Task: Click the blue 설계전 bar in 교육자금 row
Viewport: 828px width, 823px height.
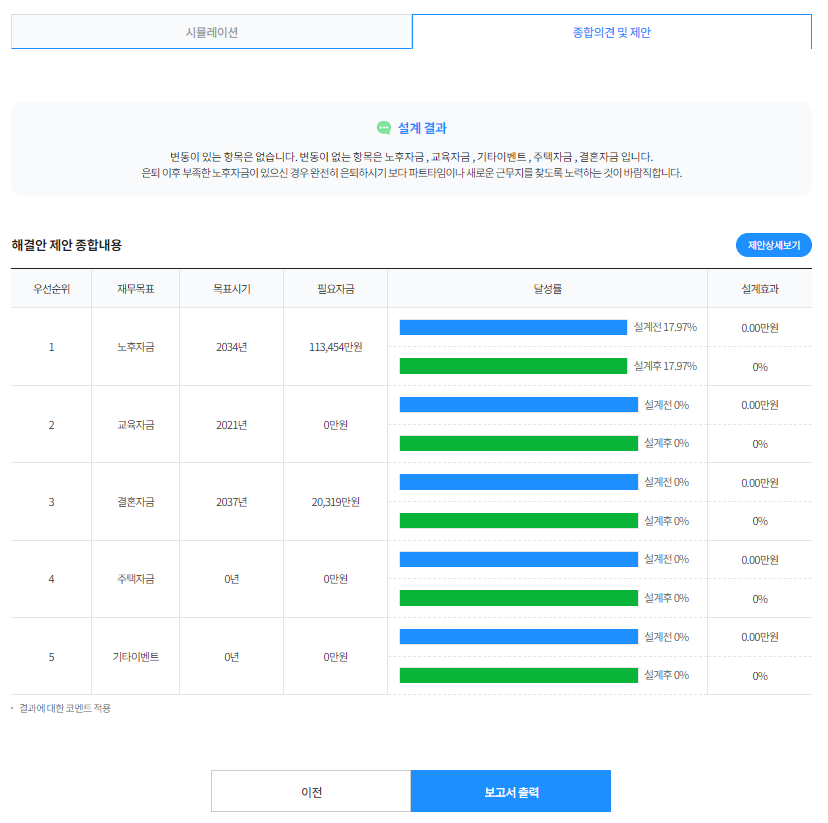Action: point(519,405)
